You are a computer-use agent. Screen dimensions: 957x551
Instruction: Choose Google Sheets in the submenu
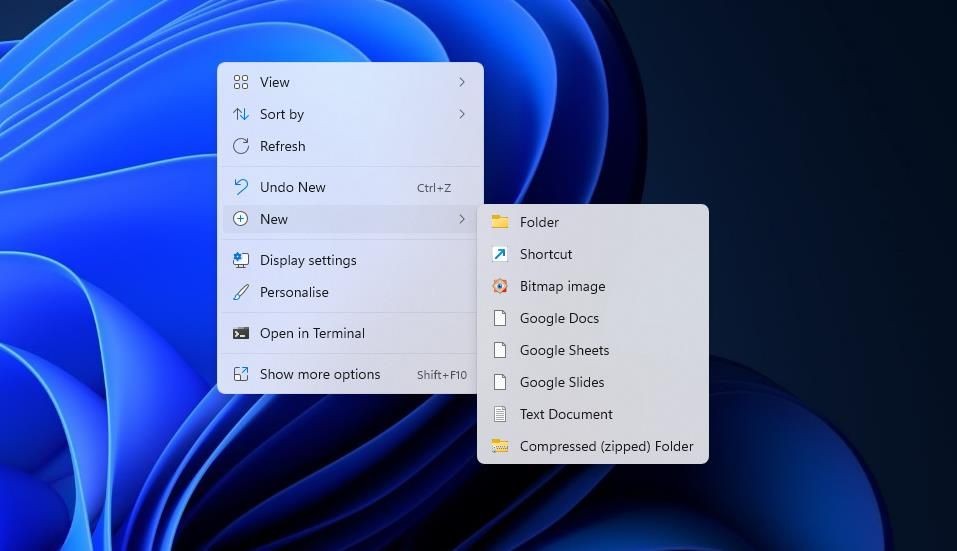click(593, 350)
